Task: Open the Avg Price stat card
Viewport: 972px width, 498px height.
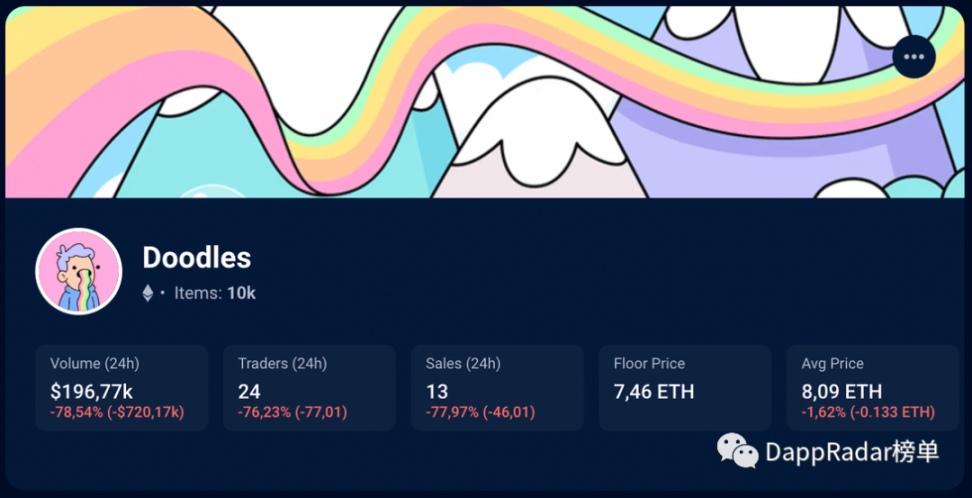Action: coord(873,388)
